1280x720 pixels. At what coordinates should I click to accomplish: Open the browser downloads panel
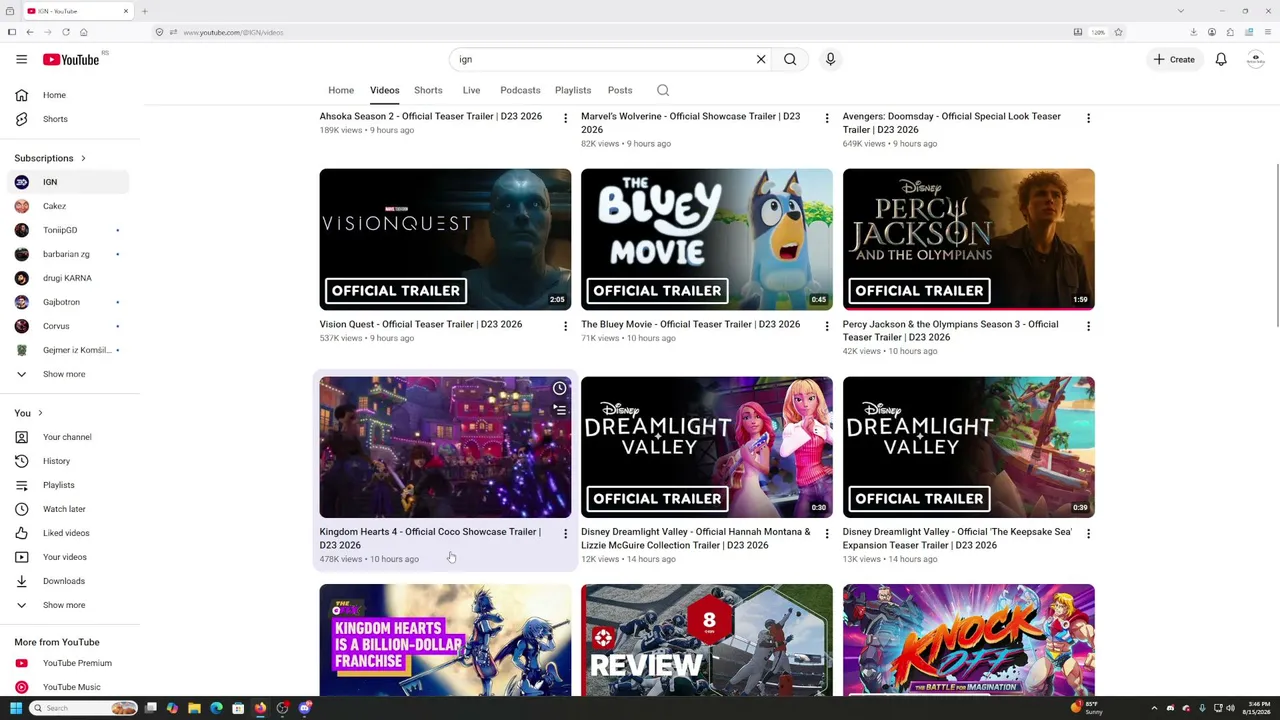pos(1193,32)
